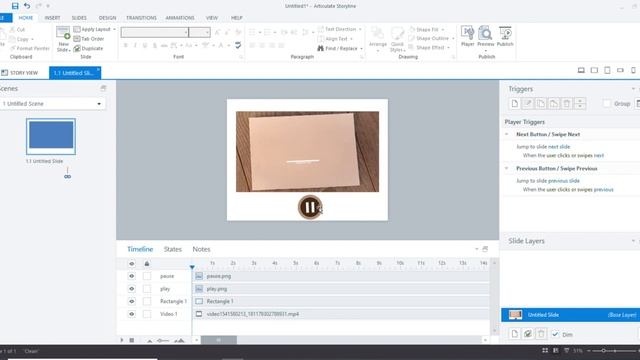
Task: Copy the selected trigger
Action: pos(541,104)
